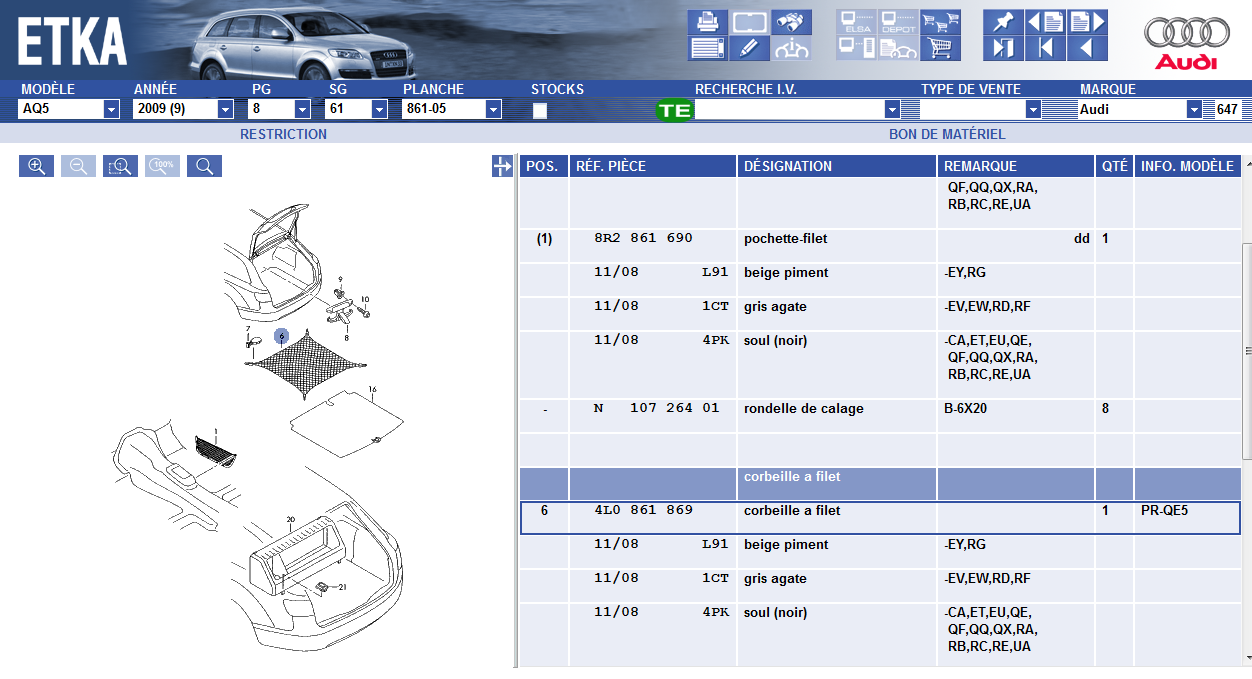Open the binoculars search tool
Viewport: 1252px width, 679px height.
792,21
